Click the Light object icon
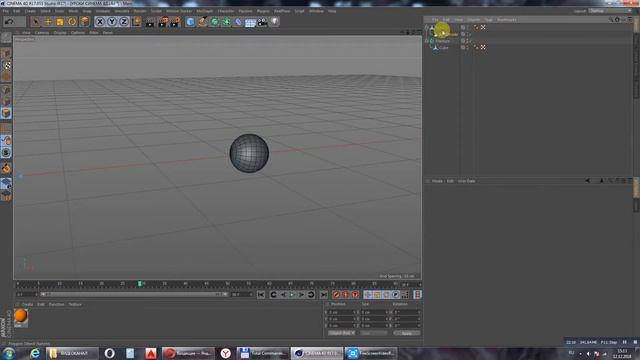 [275, 21]
